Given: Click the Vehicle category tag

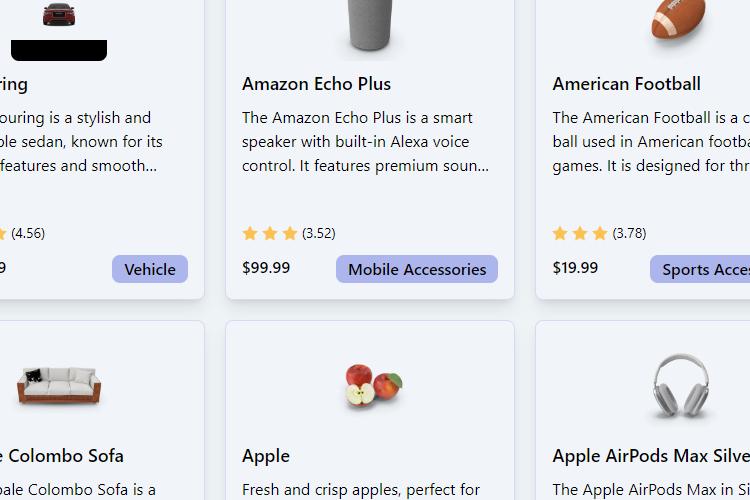Looking at the screenshot, I should click(150, 269).
